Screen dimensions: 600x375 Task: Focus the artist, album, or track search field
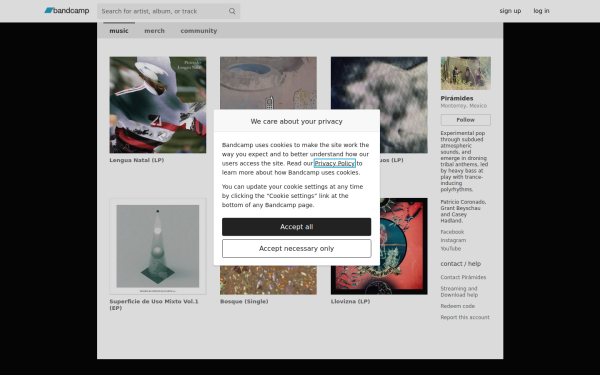tap(168, 11)
